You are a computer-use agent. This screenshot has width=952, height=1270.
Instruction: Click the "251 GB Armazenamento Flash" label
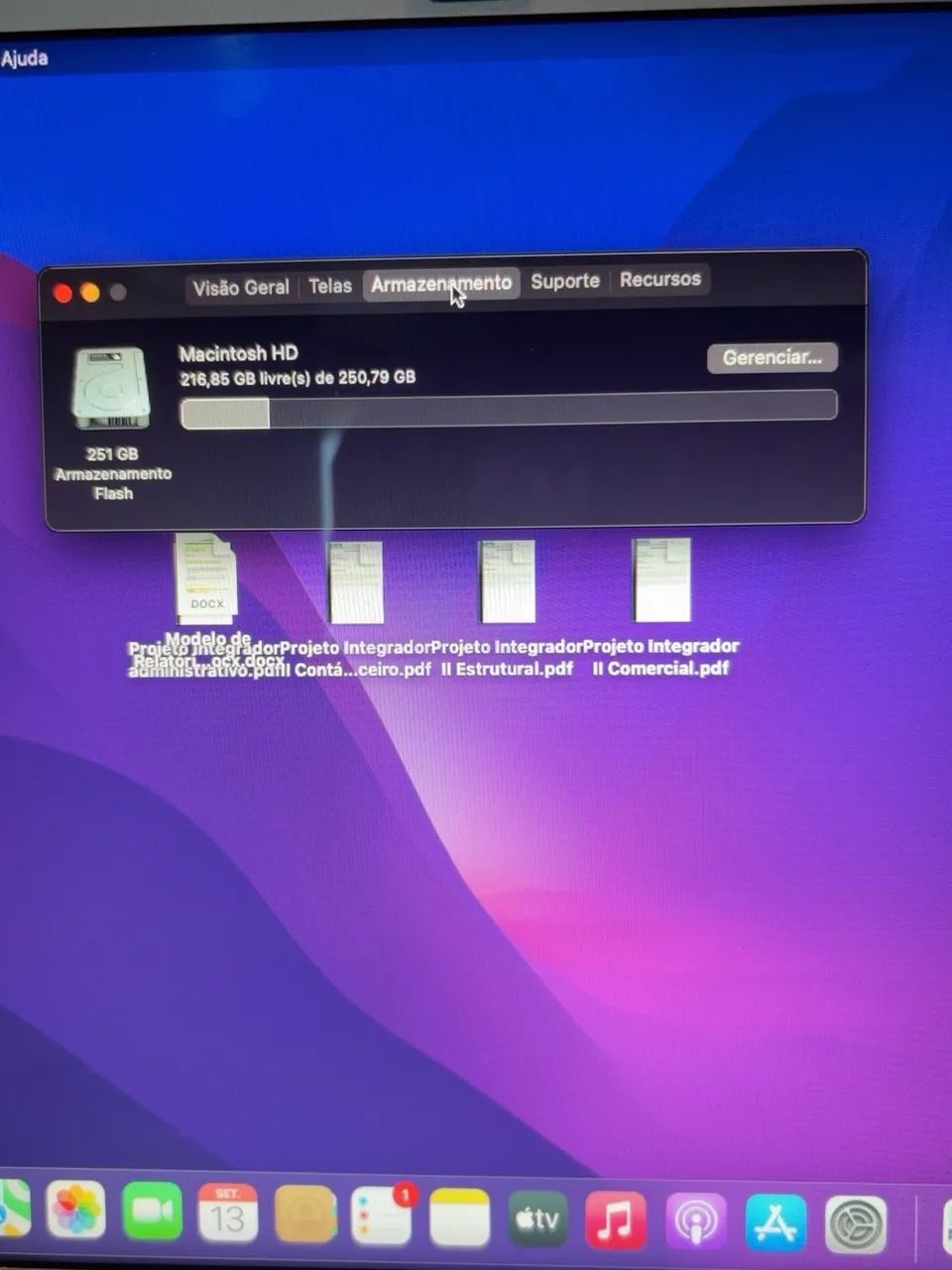[x=113, y=473]
